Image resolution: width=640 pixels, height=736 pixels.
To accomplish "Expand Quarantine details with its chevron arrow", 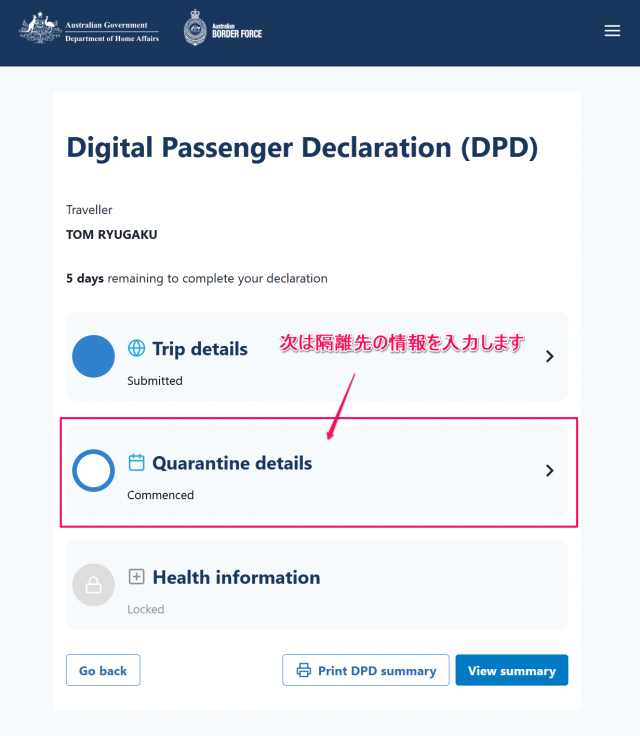I will (x=550, y=470).
